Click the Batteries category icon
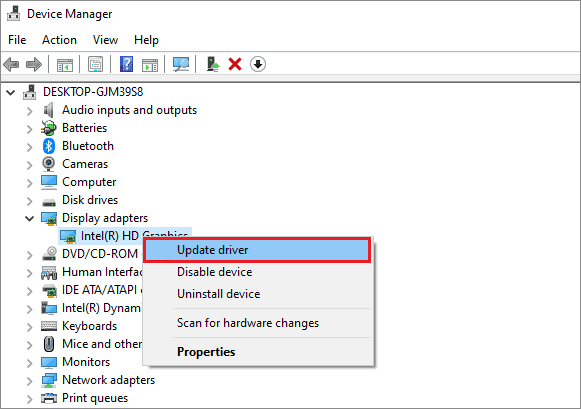Image resolution: width=581 pixels, height=409 pixels. point(49,128)
